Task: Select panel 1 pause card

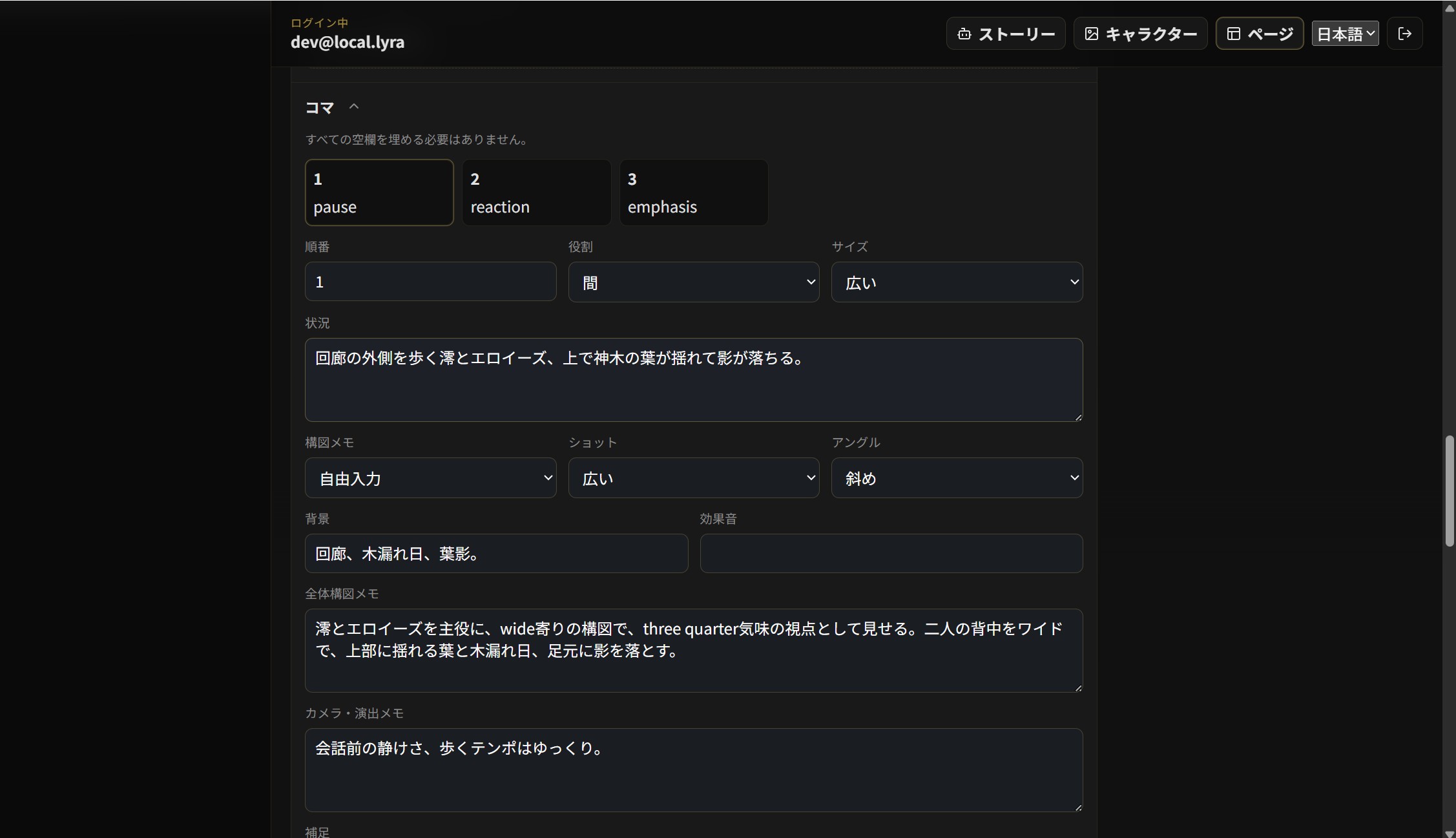Action: click(379, 193)
